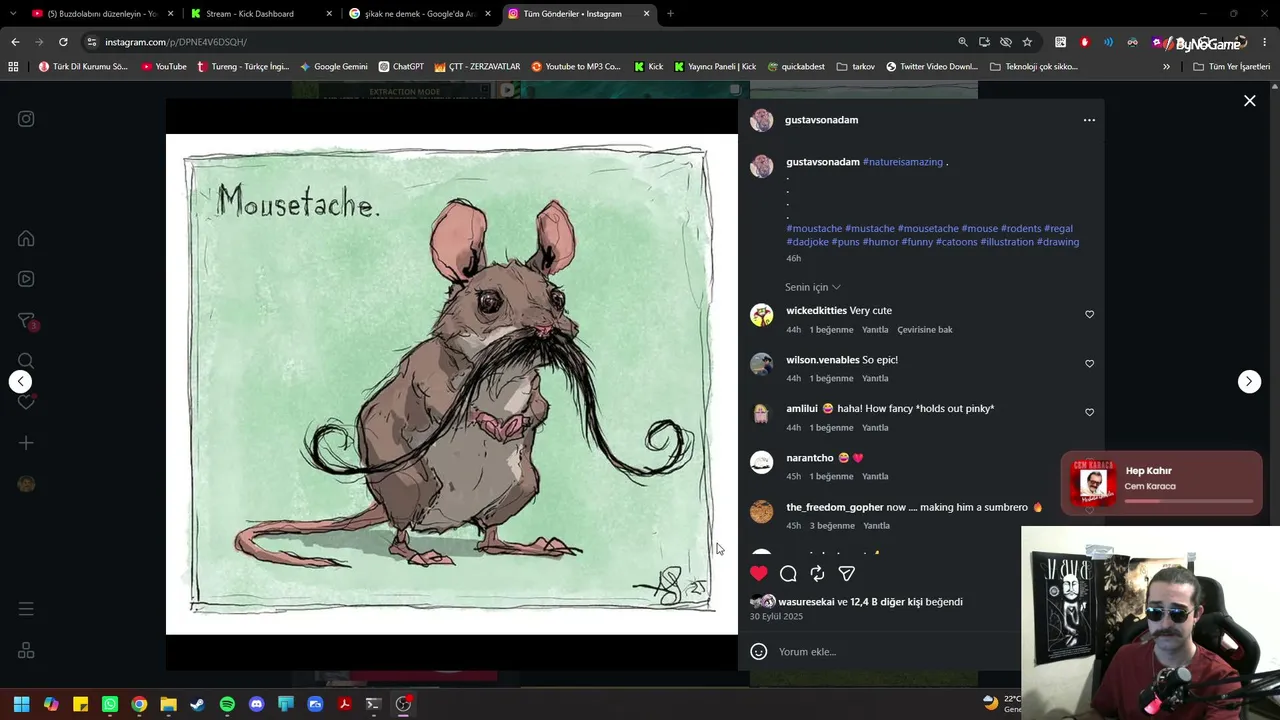Close the post viewer with X

pyautogui.click(x=1249, y=101)
